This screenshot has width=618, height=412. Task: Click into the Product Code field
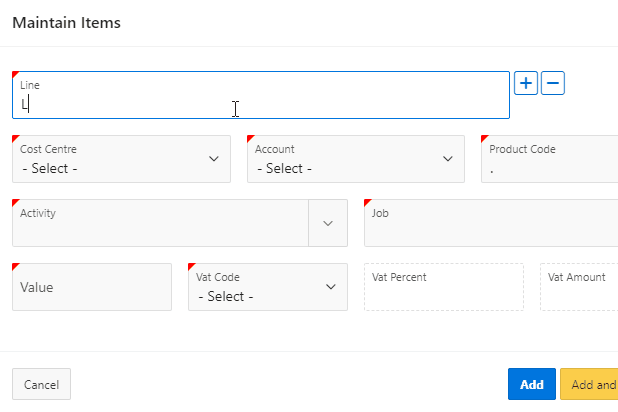coord(549,159)
